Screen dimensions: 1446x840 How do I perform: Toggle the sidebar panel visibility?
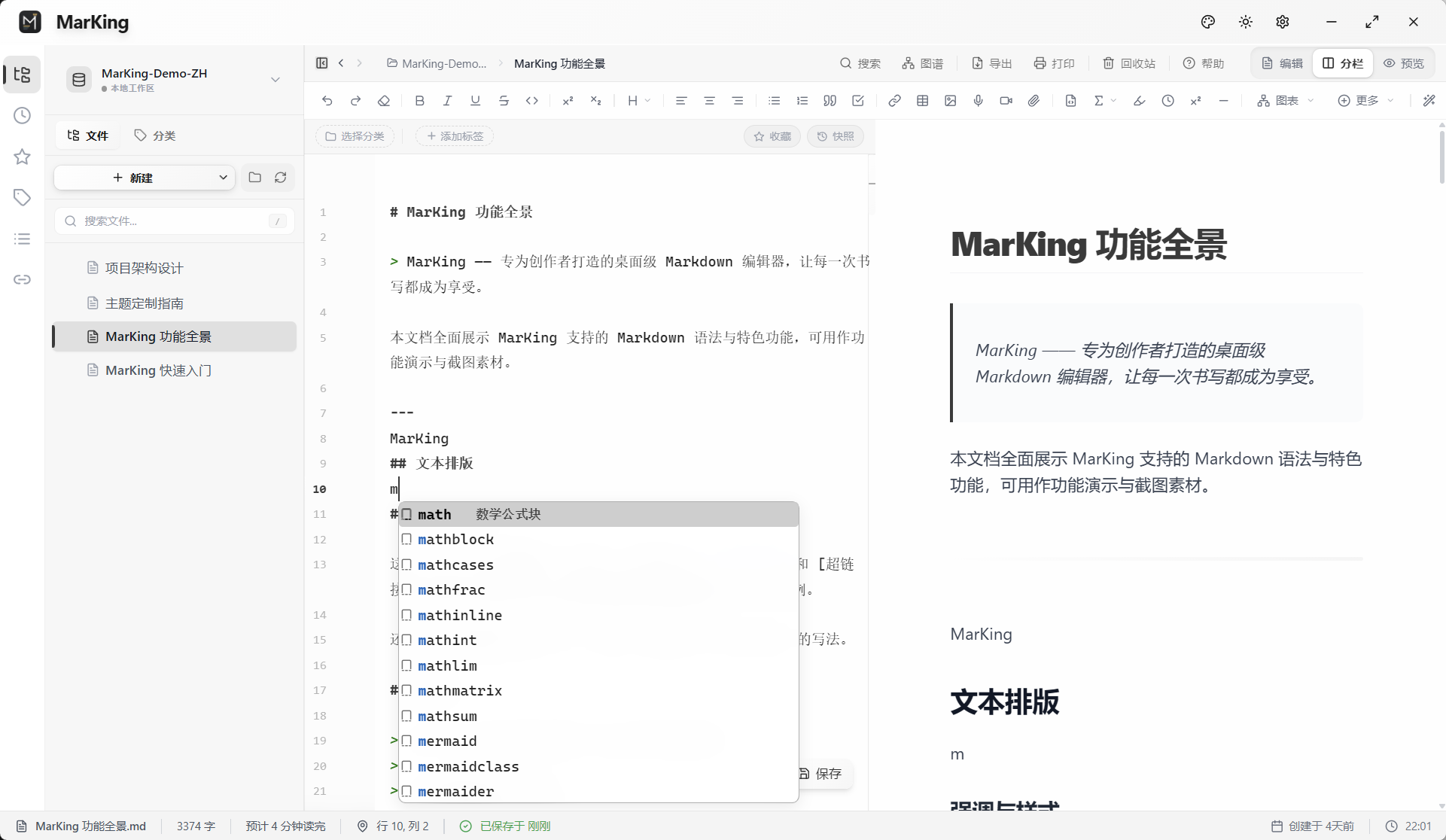click(322, 63)
